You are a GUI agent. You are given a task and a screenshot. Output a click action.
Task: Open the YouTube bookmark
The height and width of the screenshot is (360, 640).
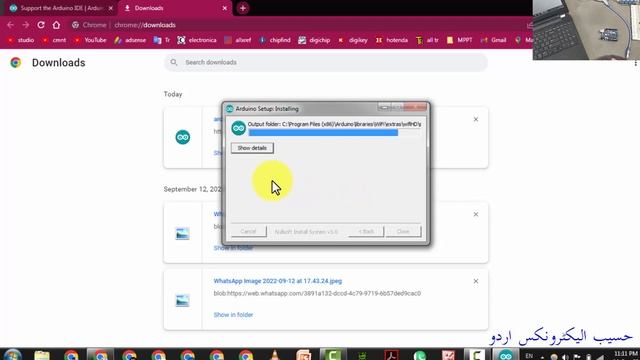[x=90, y=40]
